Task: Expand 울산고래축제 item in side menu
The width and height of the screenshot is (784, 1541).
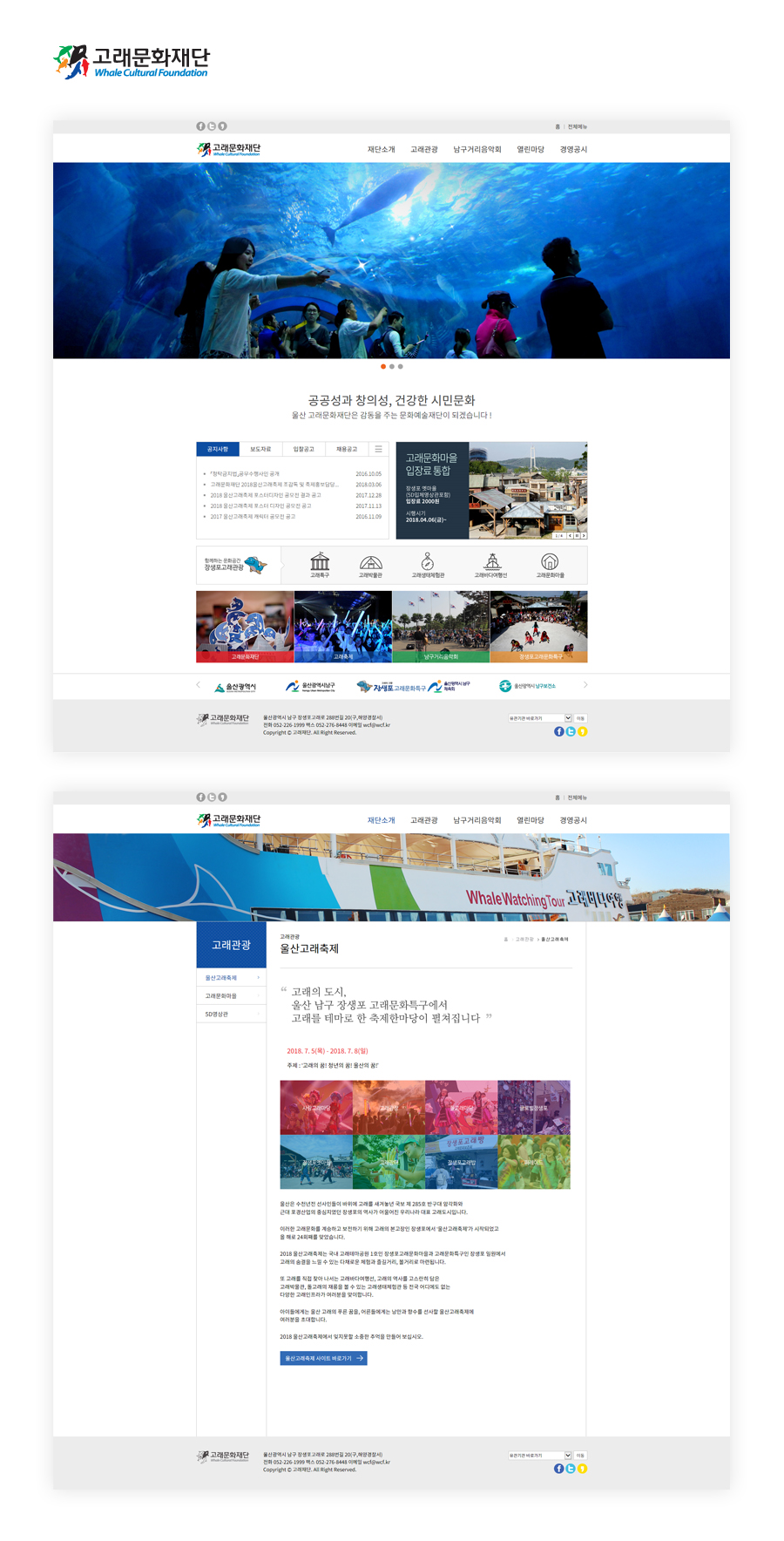Action: [x=232, y=978]
